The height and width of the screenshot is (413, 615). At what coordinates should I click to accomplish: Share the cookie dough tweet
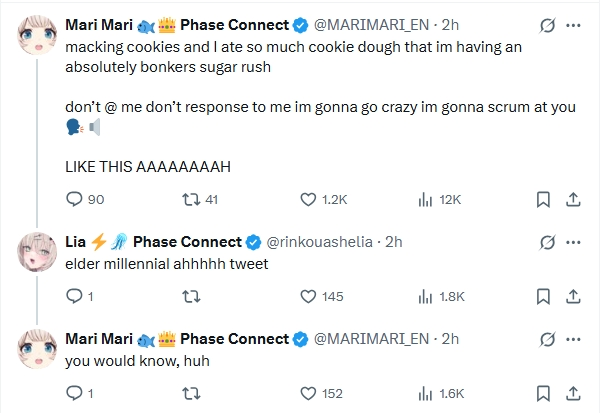575,199
